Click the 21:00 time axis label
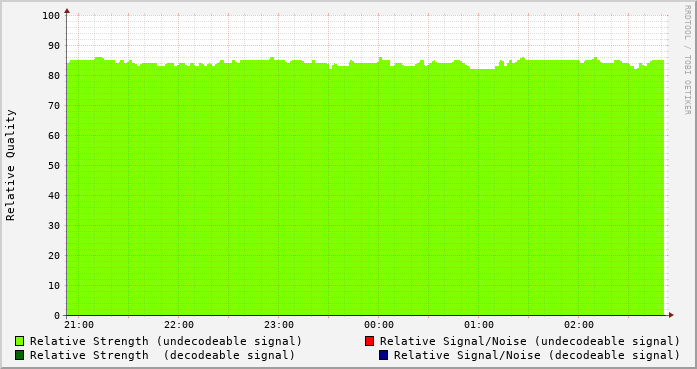697x369 pixels. tap(79, 325)
